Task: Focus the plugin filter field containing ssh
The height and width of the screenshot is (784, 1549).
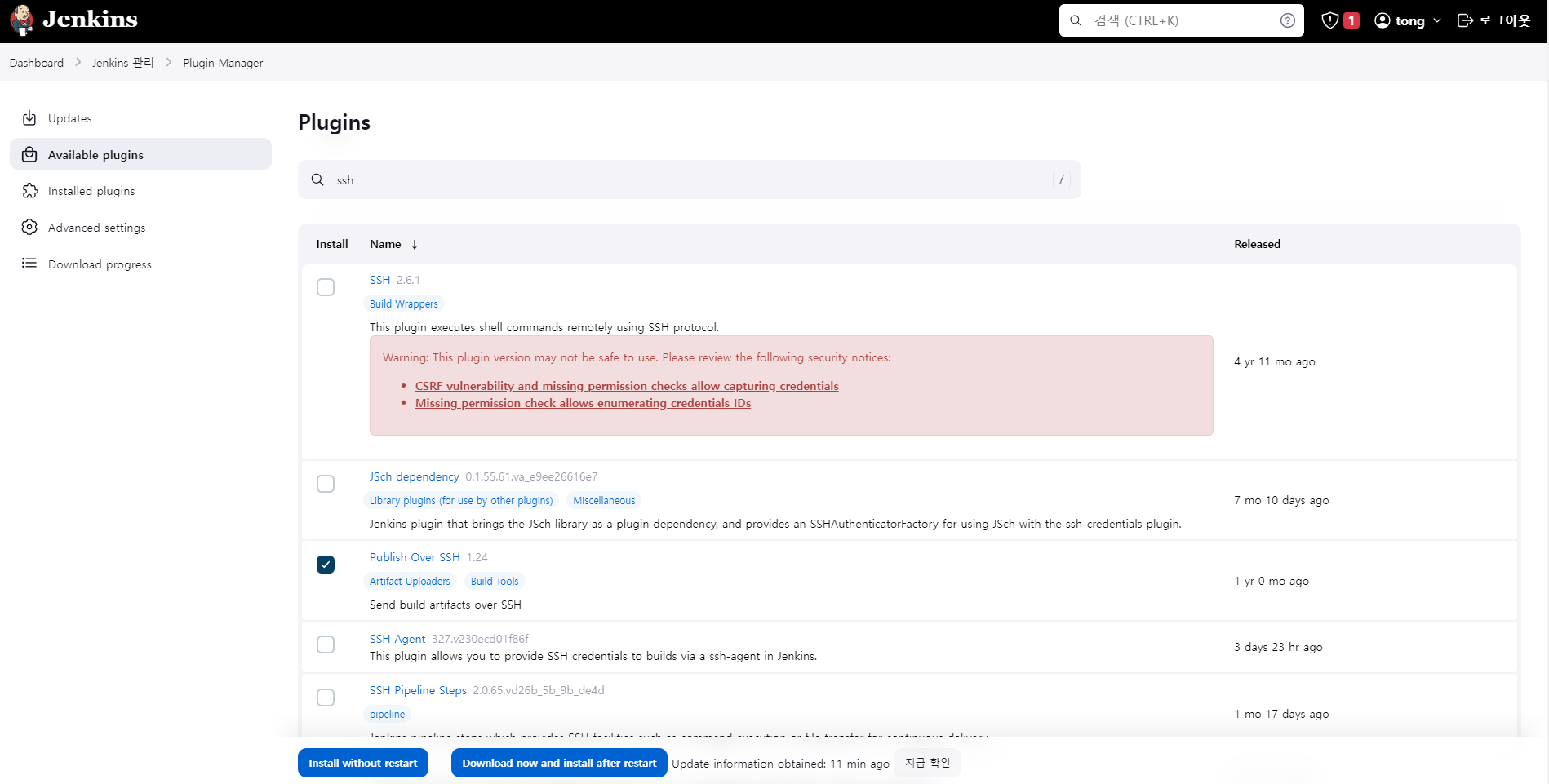Action: (x=689, y=179)
